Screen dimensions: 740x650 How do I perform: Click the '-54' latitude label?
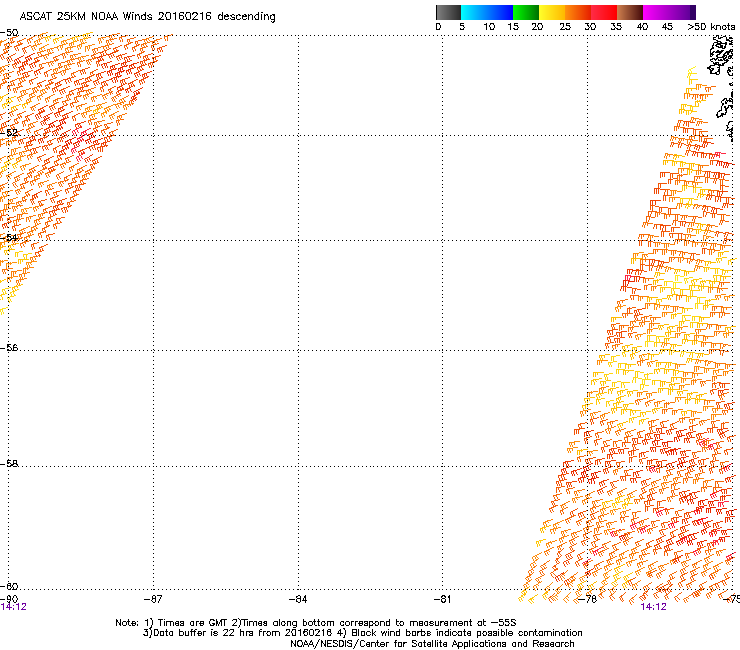pyautogui.click(x=9, y=237)
